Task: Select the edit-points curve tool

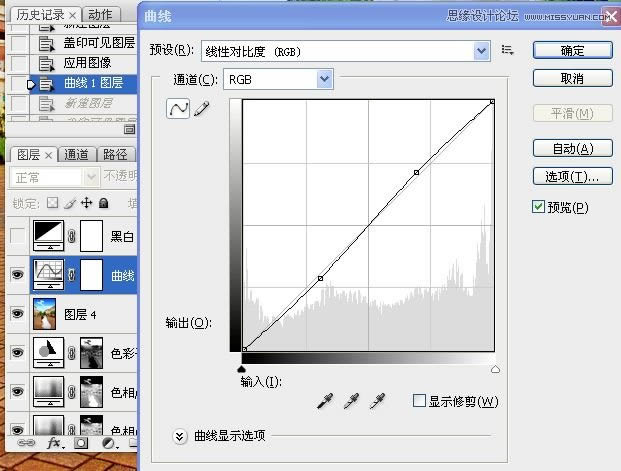Action: [177, 109]
